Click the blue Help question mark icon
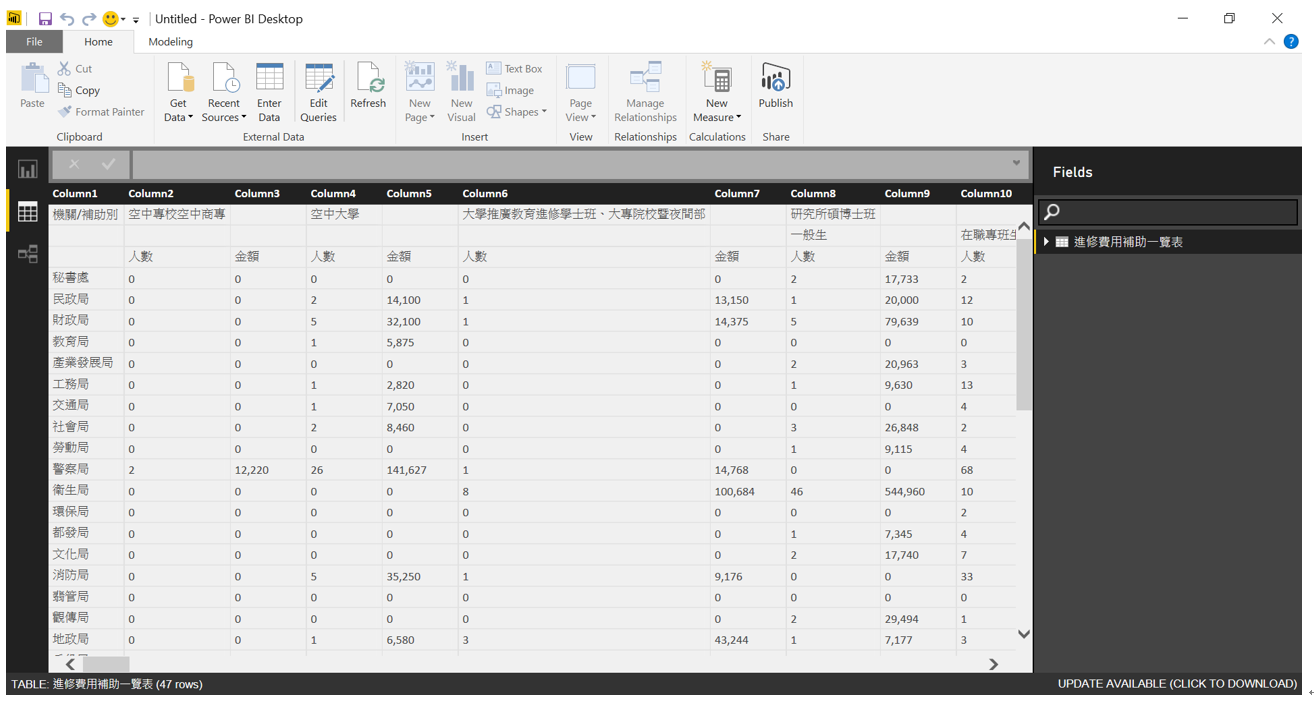The image size is (1314, 702). pyautogui.click(x=1291, y=42)
